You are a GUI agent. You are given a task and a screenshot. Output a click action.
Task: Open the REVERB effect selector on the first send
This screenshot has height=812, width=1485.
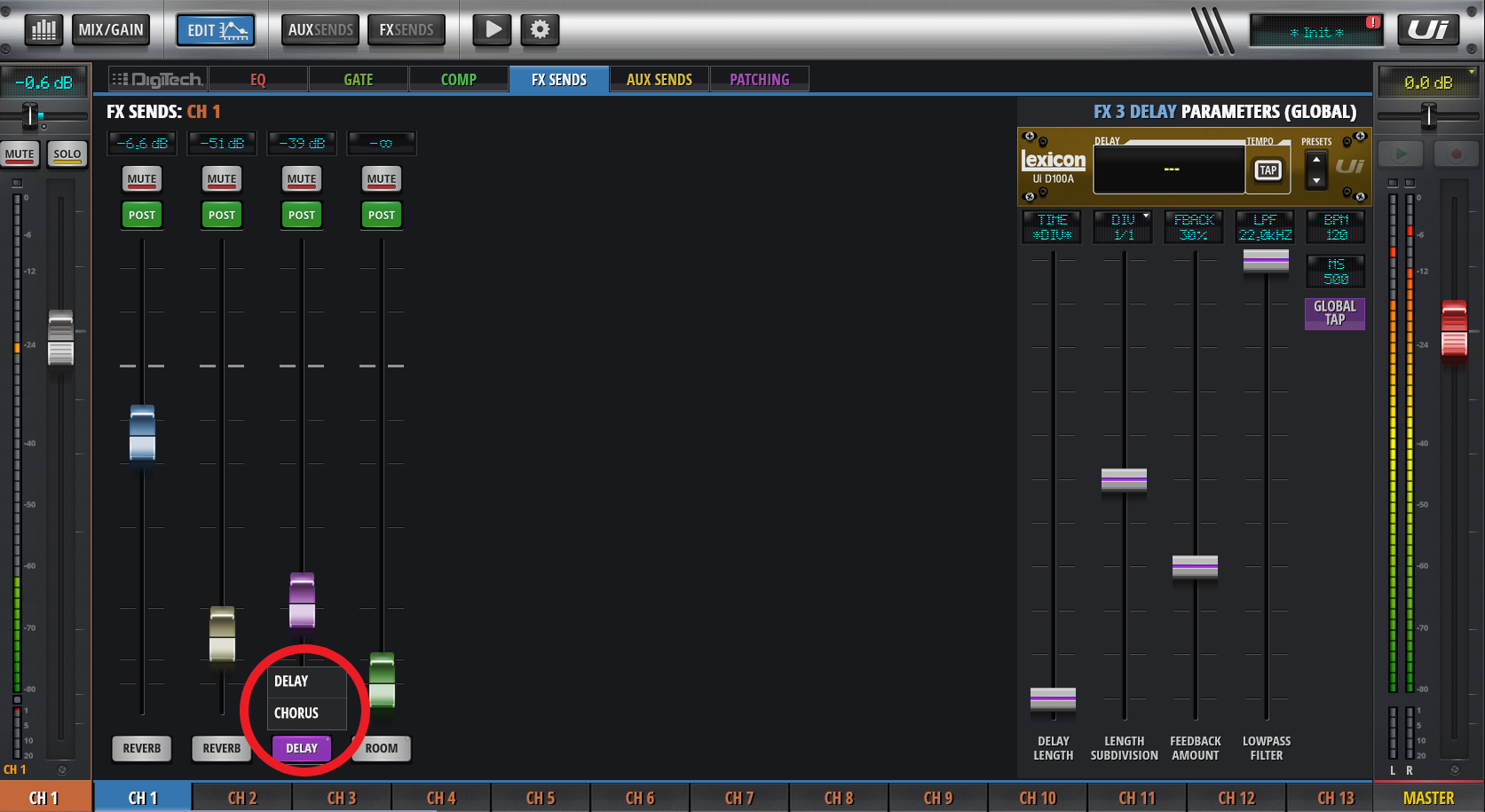(141, 748)
